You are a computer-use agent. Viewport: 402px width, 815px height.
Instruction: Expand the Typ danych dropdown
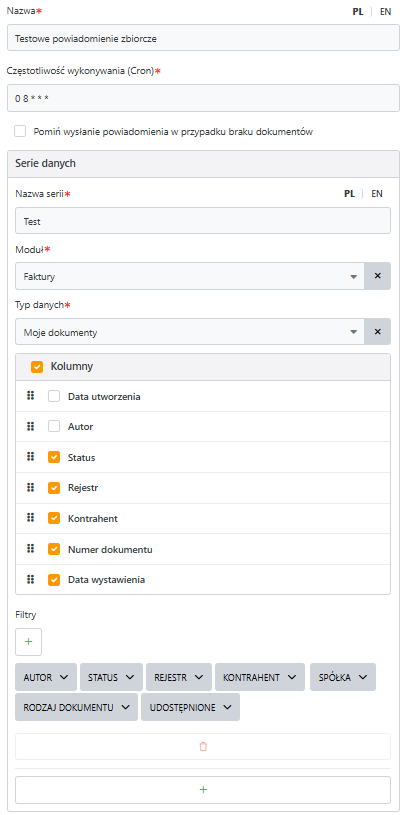point(190,332)
